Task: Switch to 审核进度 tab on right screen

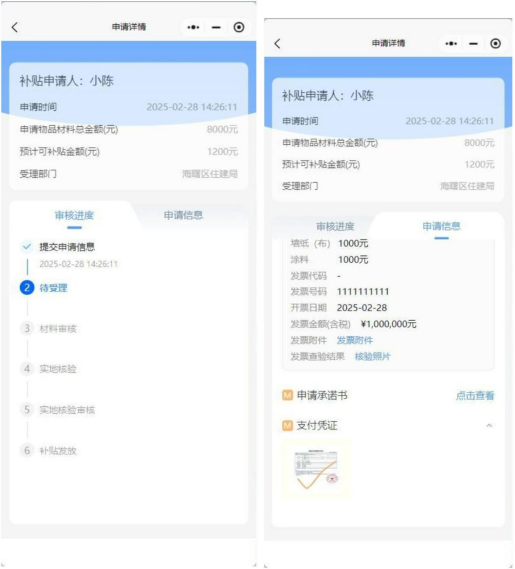Action: click(x=335, y=226)
